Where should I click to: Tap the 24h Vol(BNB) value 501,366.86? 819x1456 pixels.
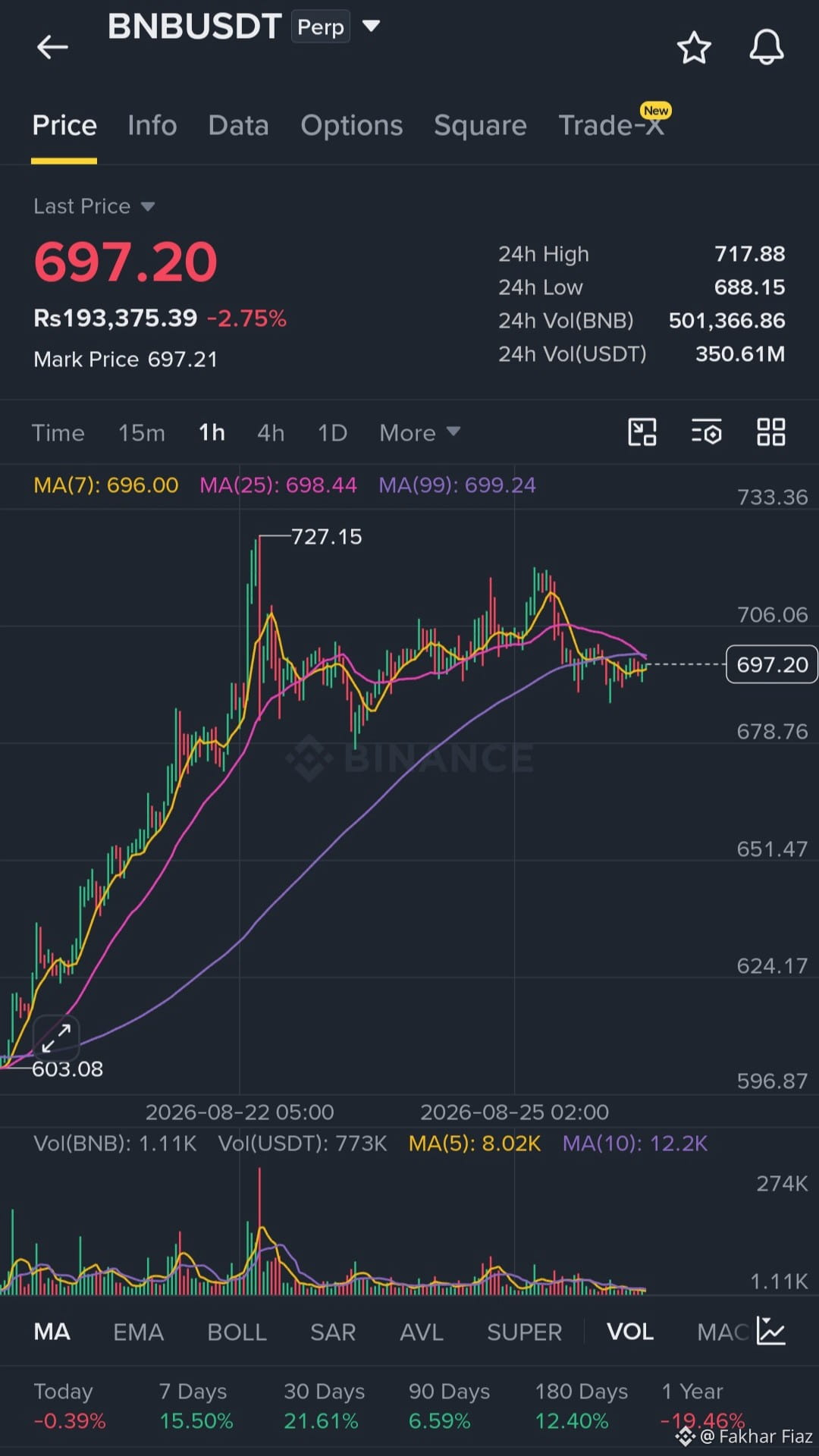726,320
